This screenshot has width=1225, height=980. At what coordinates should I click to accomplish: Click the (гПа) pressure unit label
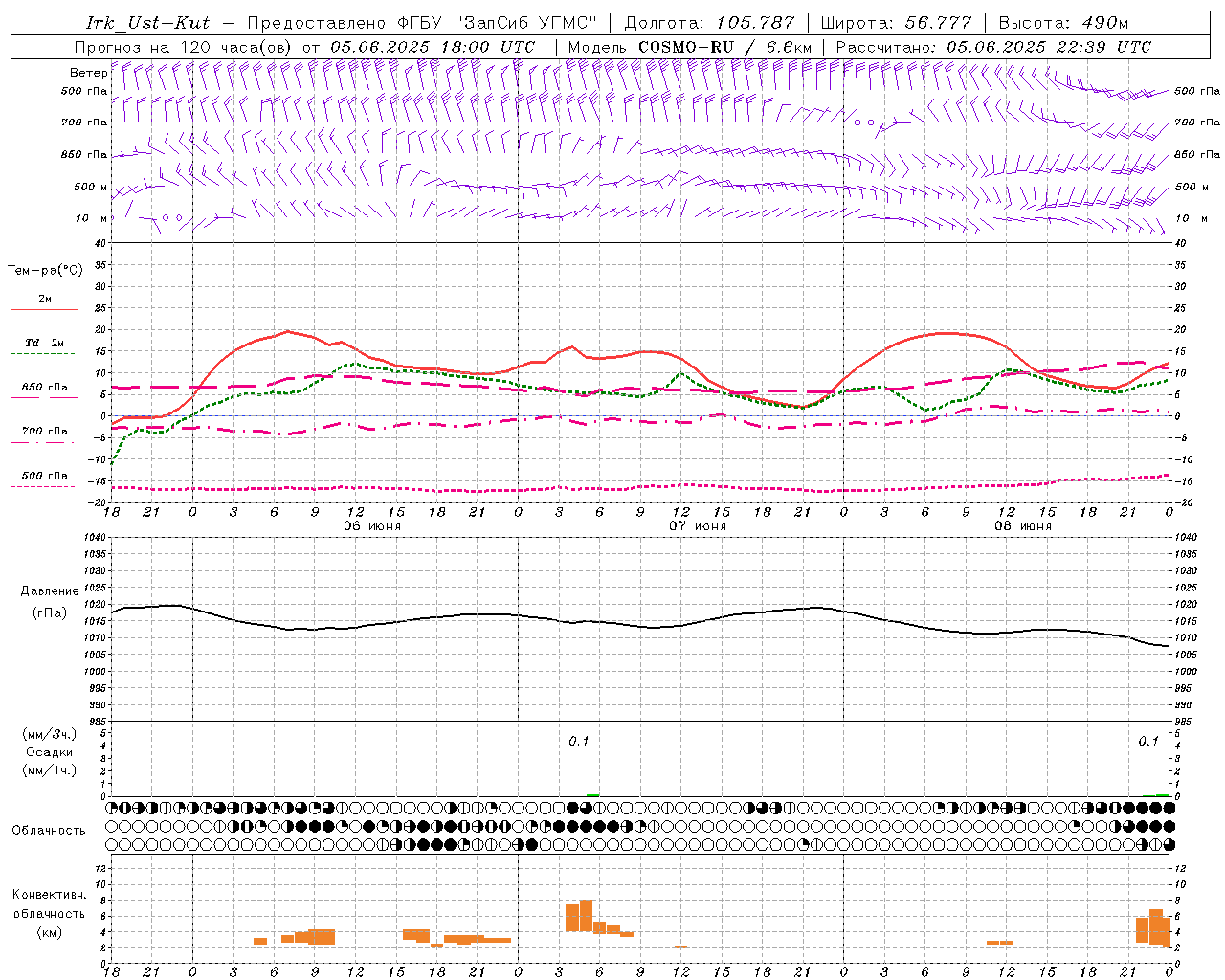[x=50, y=613]
